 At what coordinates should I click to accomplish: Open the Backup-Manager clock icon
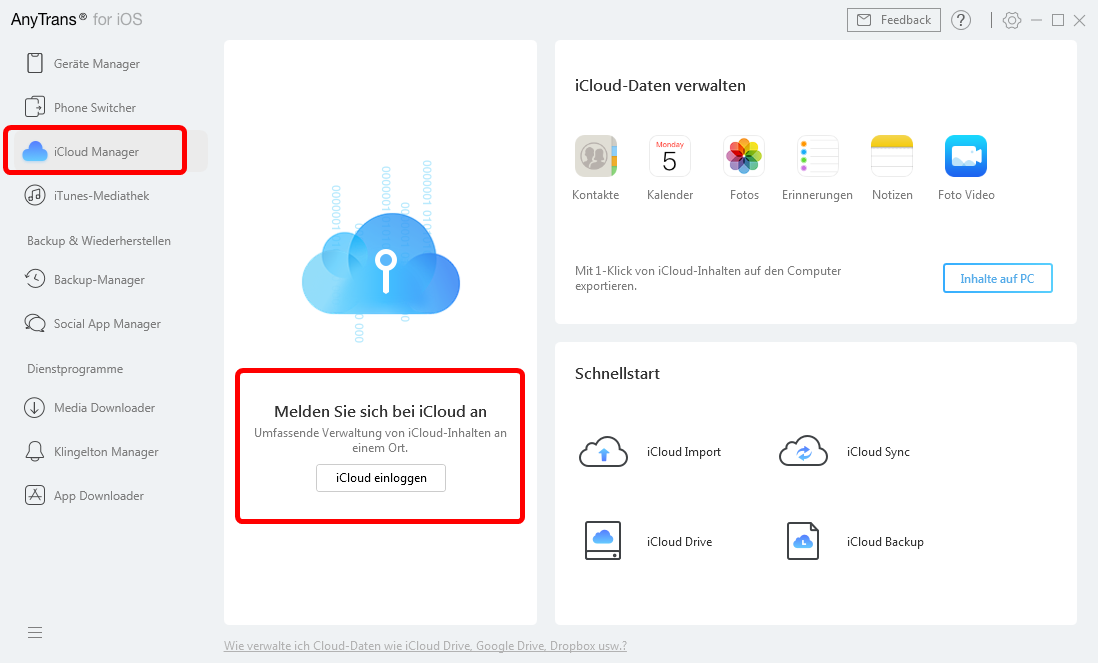point(34,279)
